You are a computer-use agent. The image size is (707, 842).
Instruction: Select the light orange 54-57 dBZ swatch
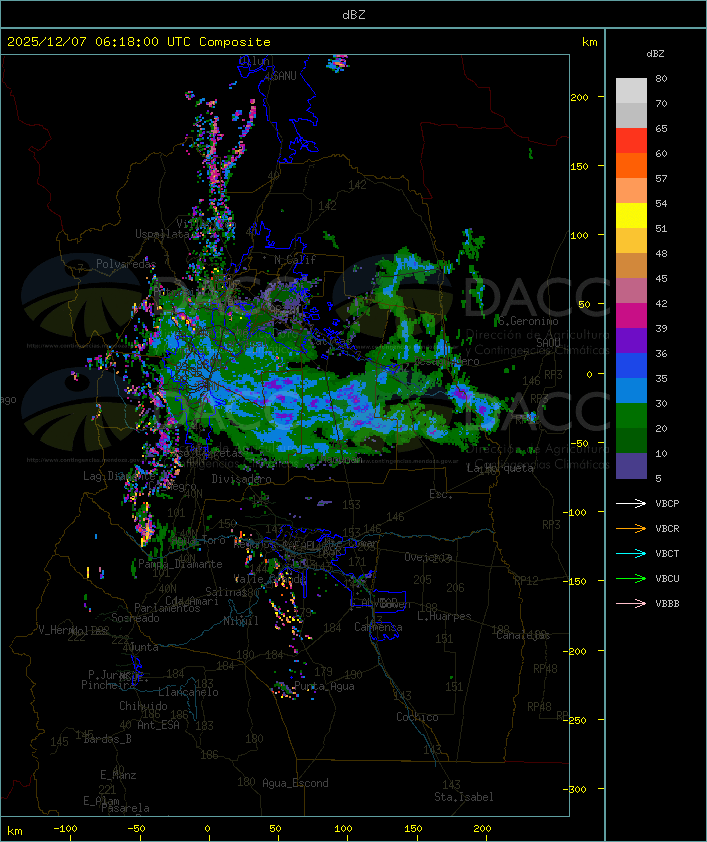631,191
